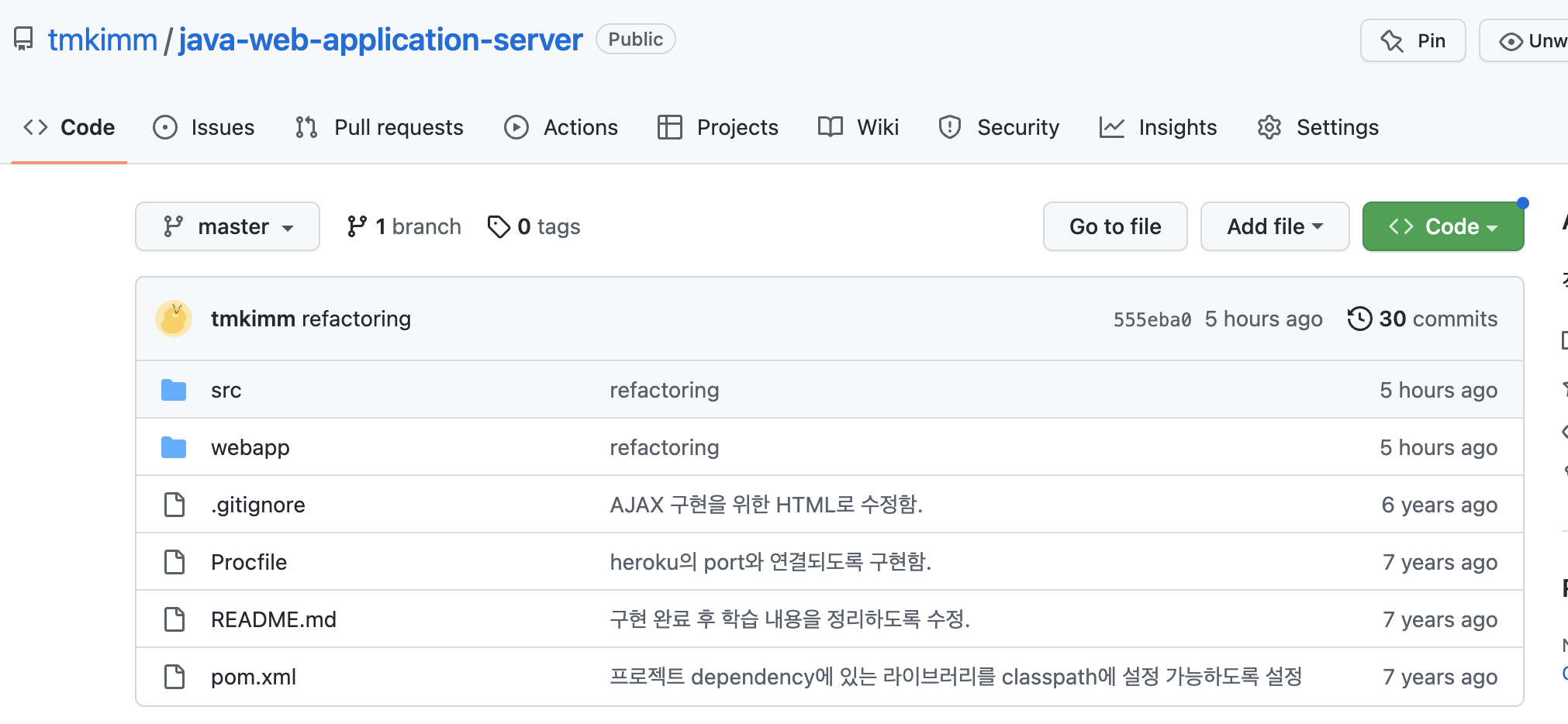Open refactoring commit message for webapp
Viewport: 1568px width, 724px height.
[x=665, y=447]
